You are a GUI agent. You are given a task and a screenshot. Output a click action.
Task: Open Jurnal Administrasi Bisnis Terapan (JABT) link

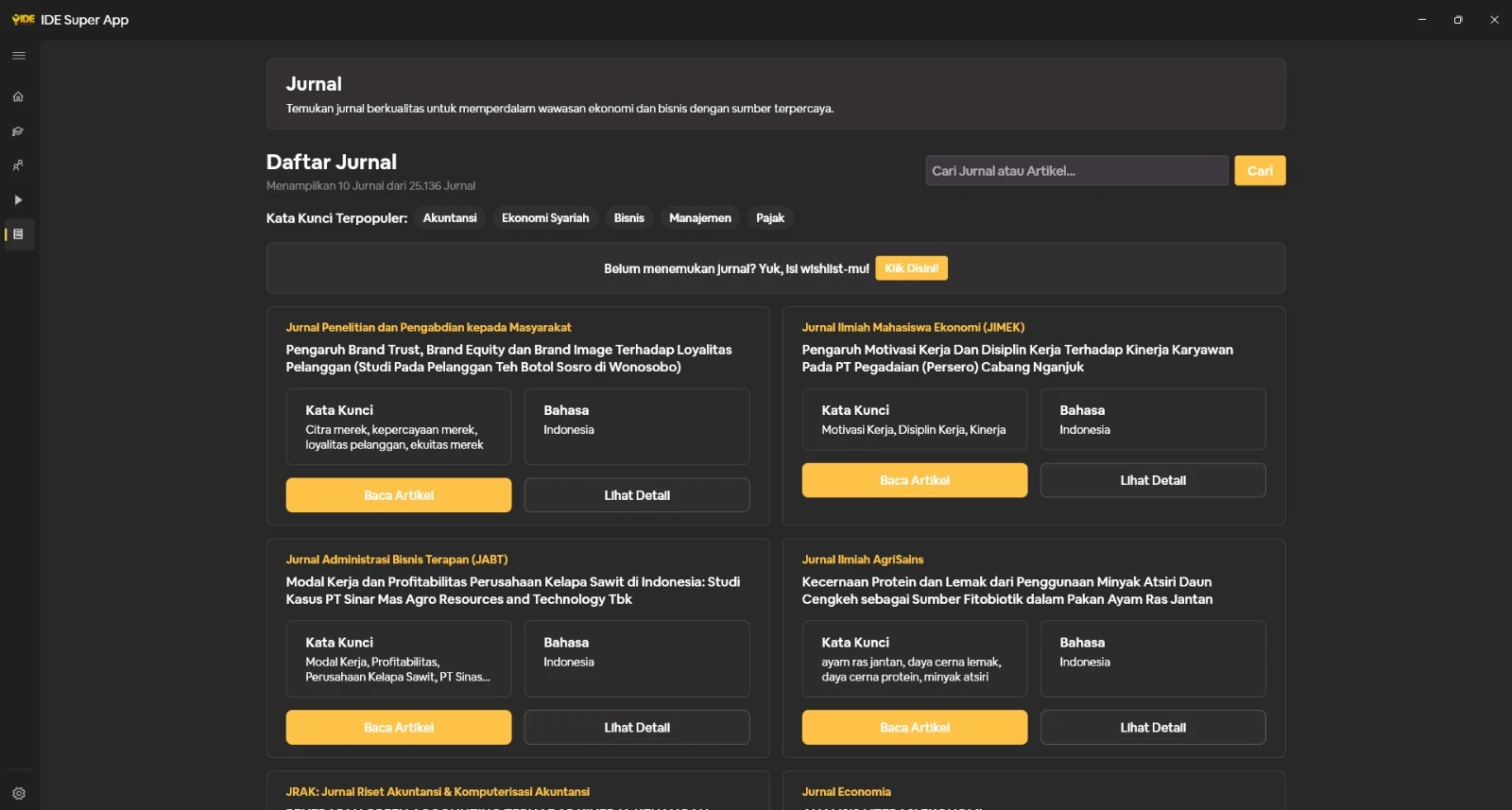(397, 560)
